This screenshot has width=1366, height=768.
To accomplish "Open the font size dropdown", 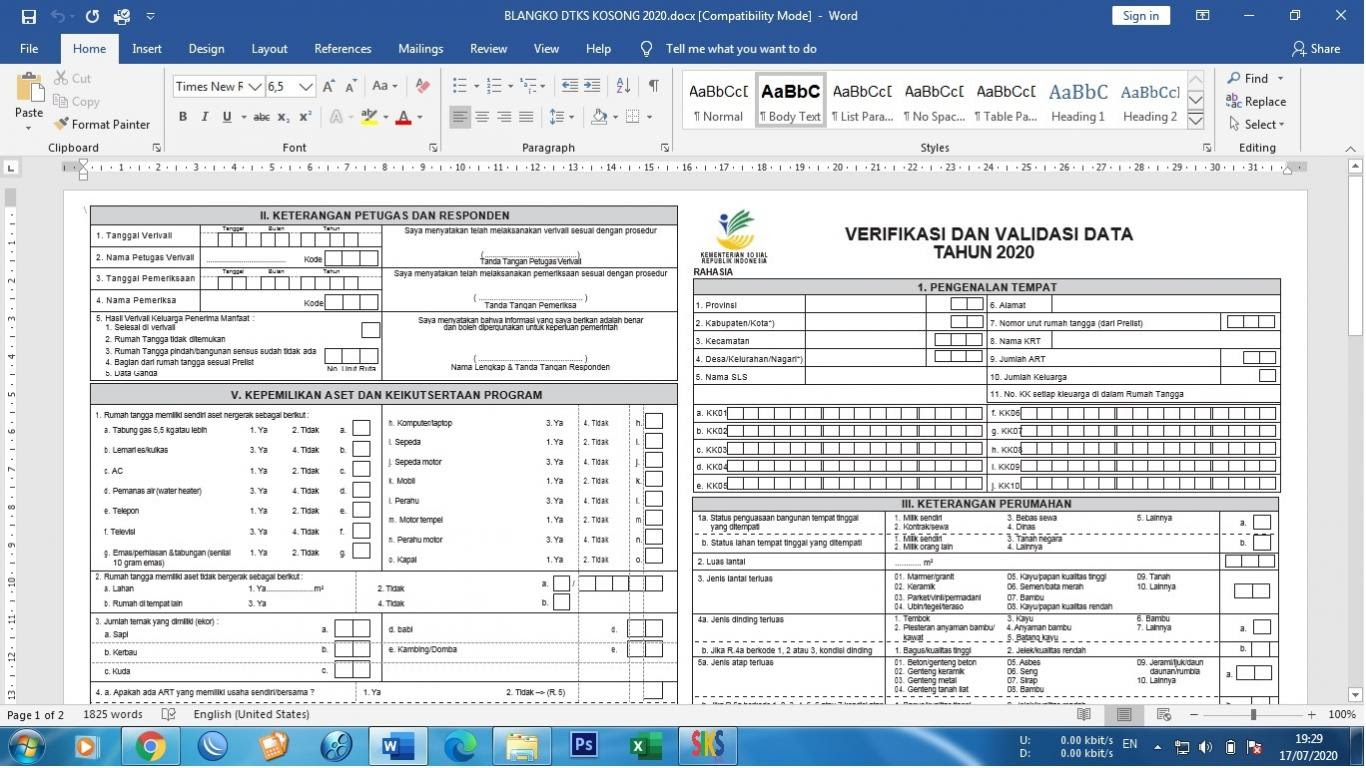I will coord(306,87).
